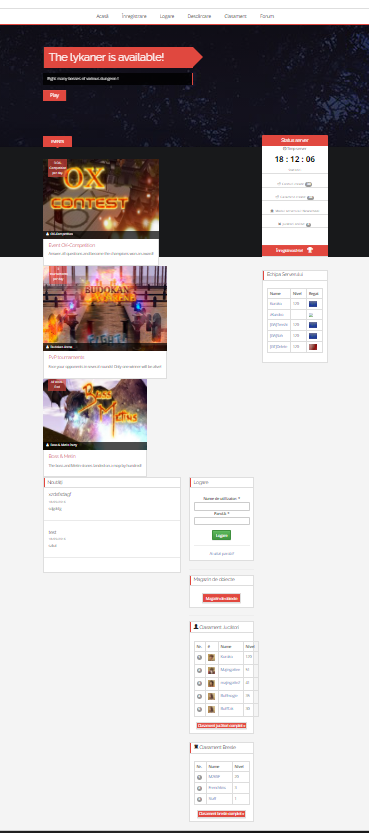Click the OX Contest event thumbnail
Screen dimensions: 369x833
click(101, 199)
